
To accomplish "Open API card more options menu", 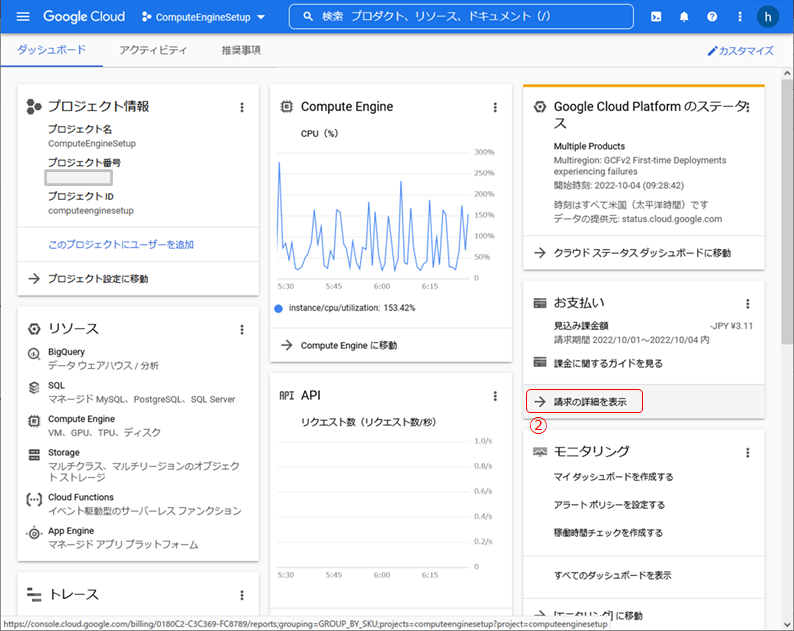I will click(x=494, y=396).
